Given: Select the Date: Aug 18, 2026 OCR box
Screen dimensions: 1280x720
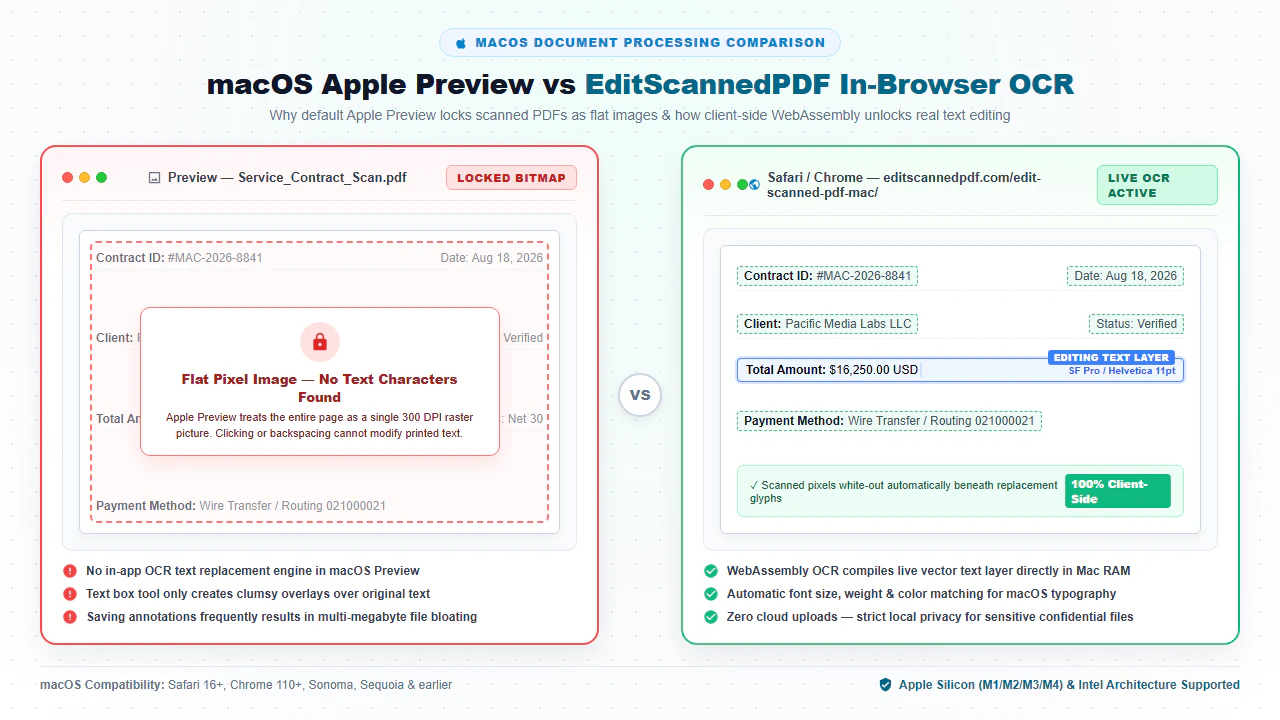Looking at the screenshot, I should point(1125,276).
